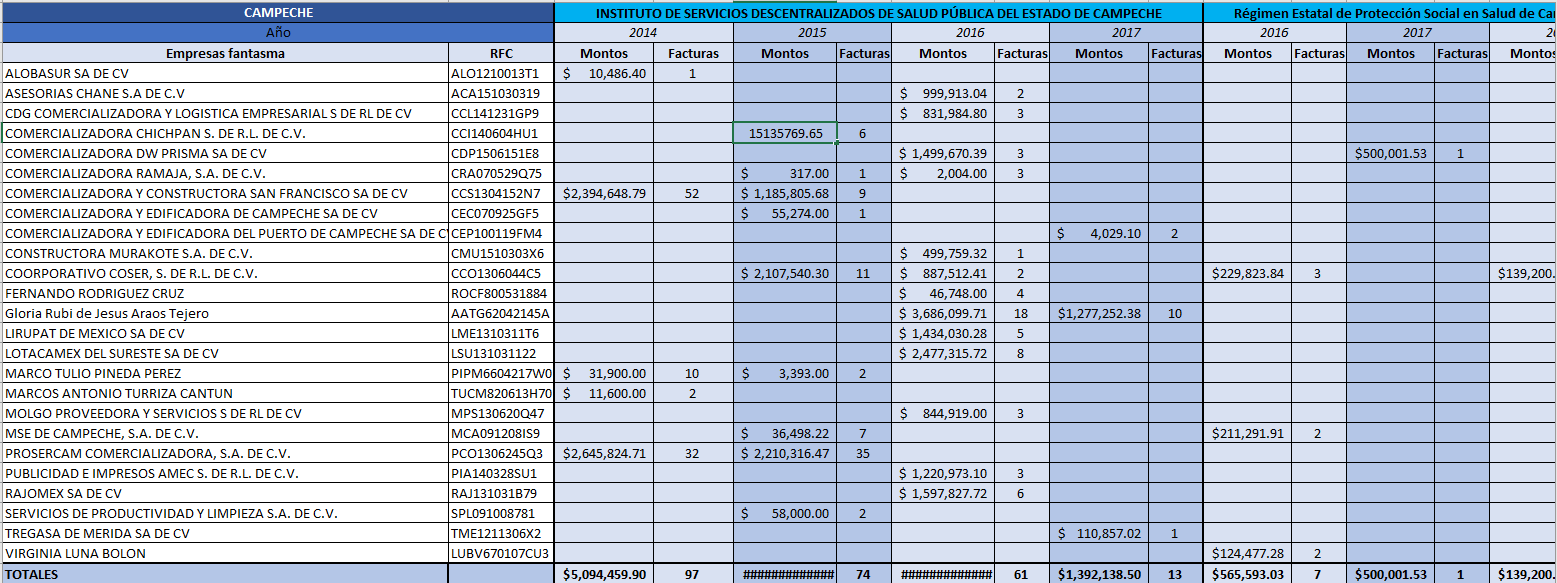Select the amount $999,913.04

coord(943,93)
